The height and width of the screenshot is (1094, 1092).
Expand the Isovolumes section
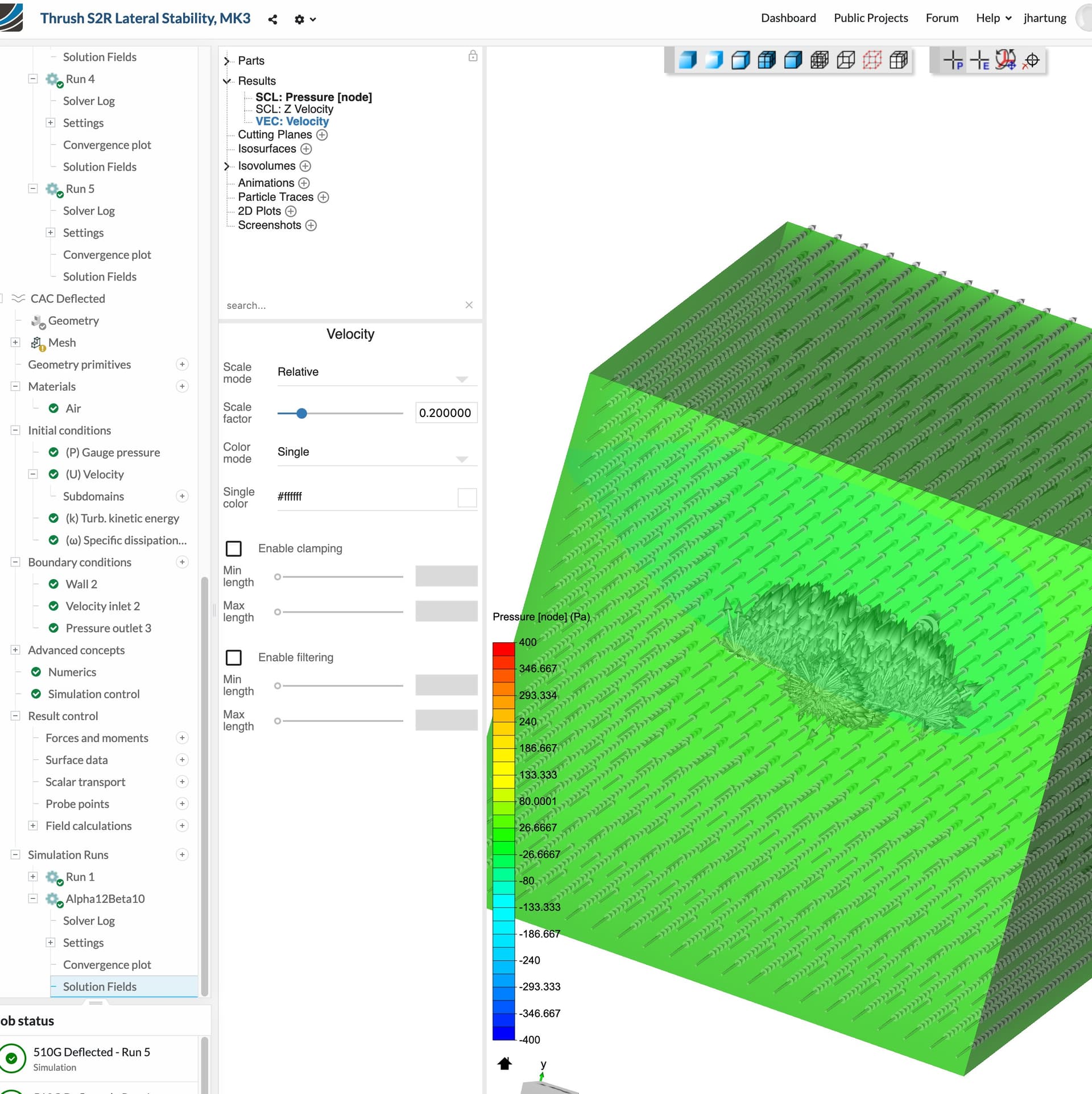click(226, 166)
